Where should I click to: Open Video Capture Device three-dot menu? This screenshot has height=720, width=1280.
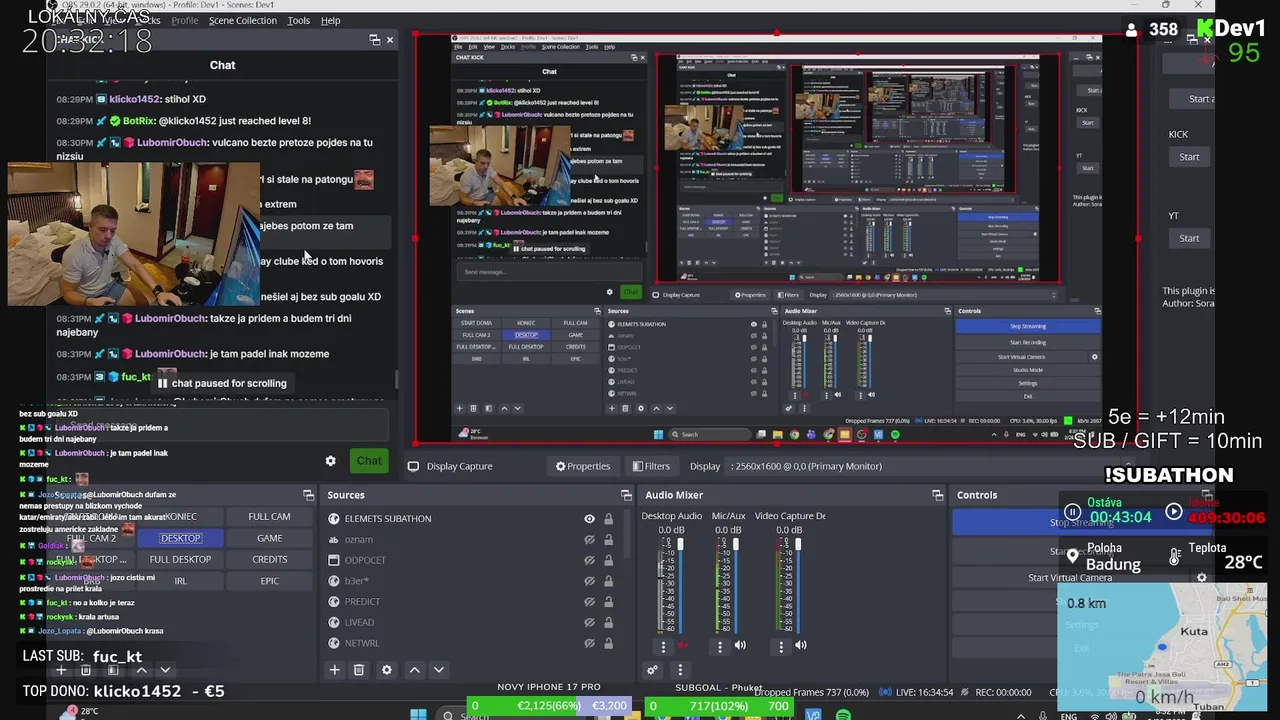pyautogui.click(x=781, y=646)
